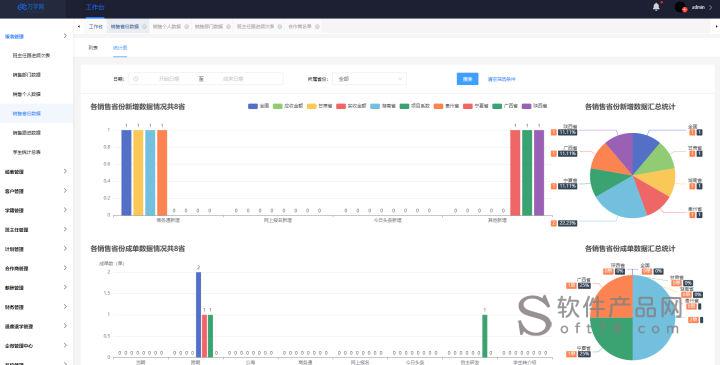
Task: Expand the 财务管理 sidebar menu
Action: point(36,307)
